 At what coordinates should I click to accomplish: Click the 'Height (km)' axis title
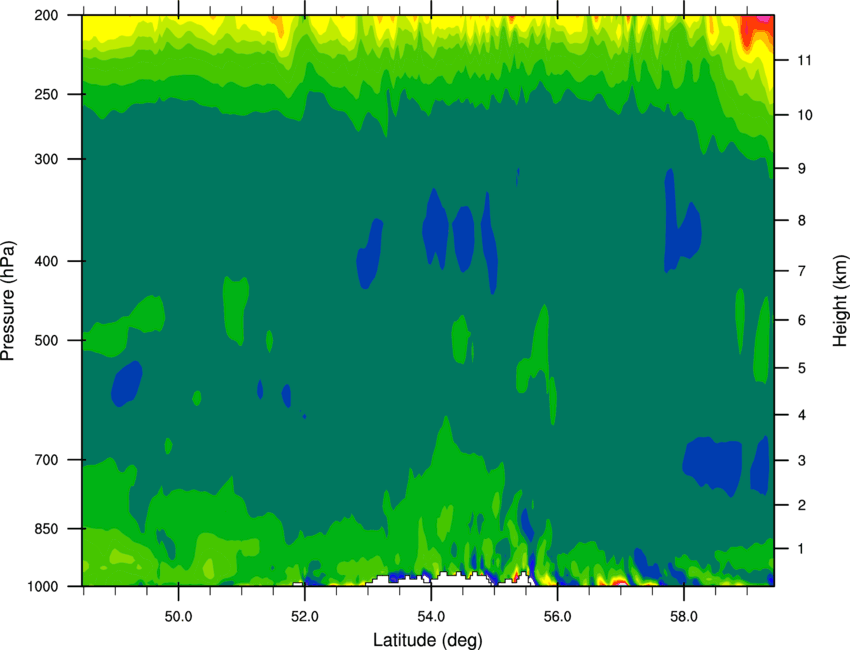pyautogui.click(x=839, y=300)
